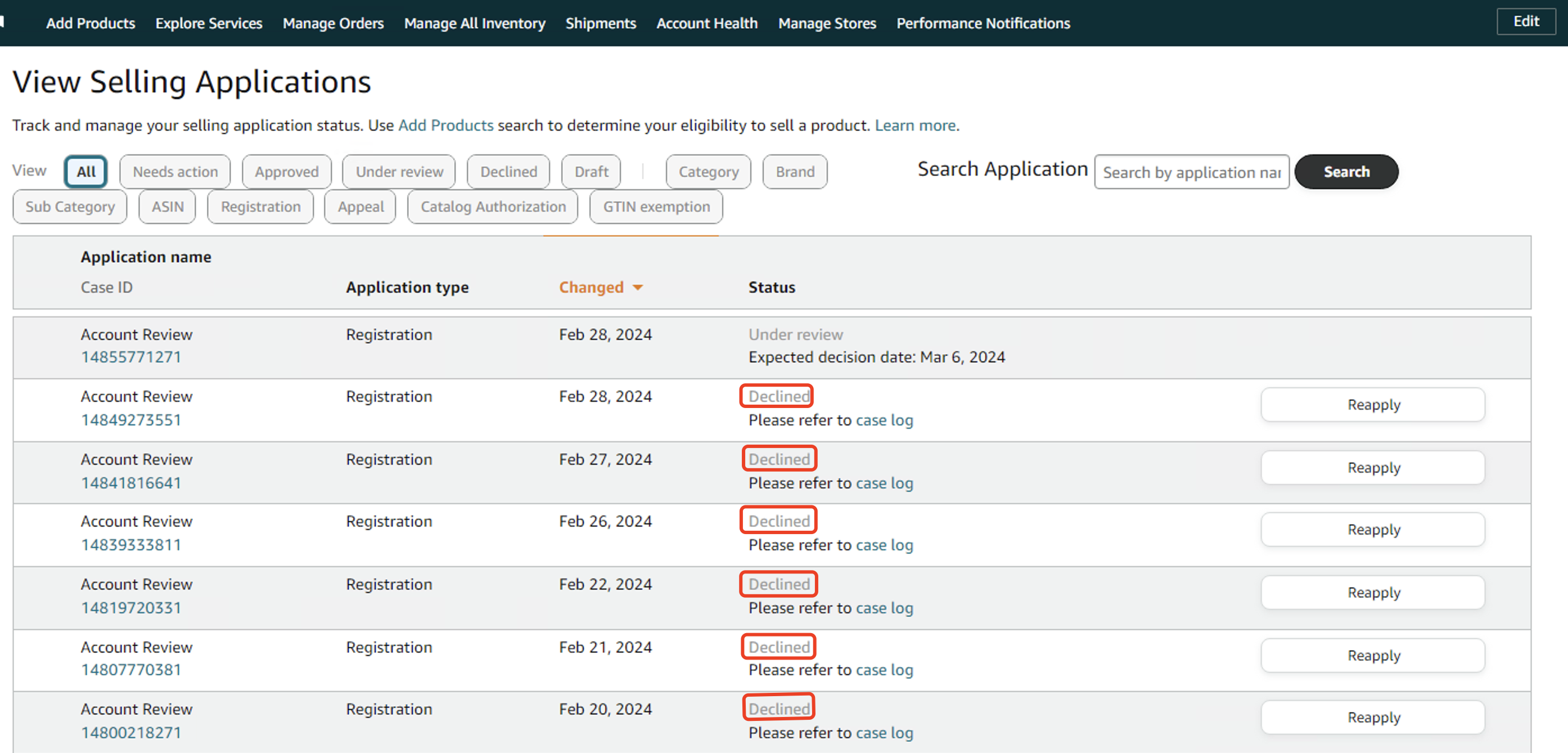1568x753 pixels.
Task: Select the Category filter chip
Action: point(709,172)
